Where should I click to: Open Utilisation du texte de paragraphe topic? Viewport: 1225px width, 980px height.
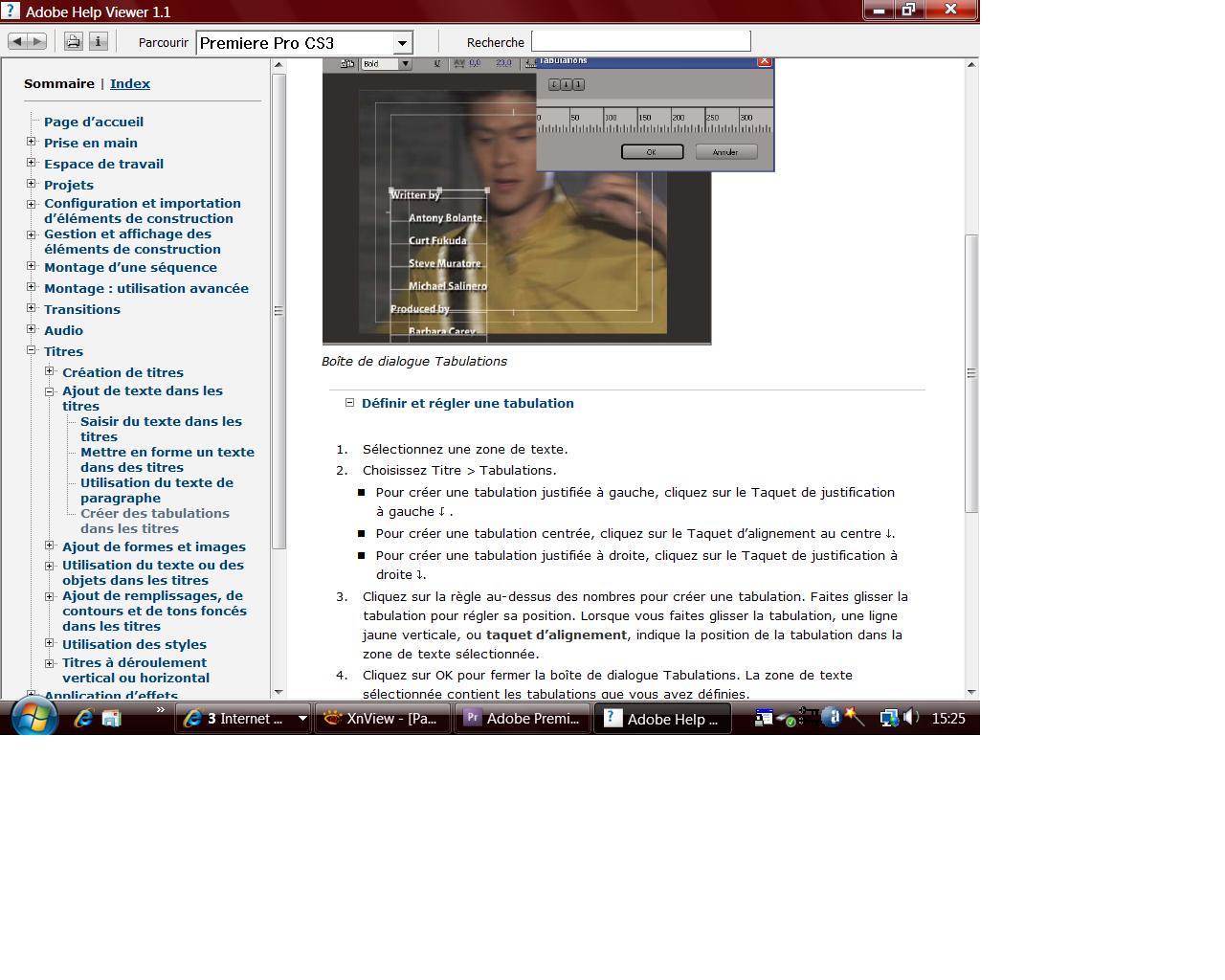[x=157, y=490]
